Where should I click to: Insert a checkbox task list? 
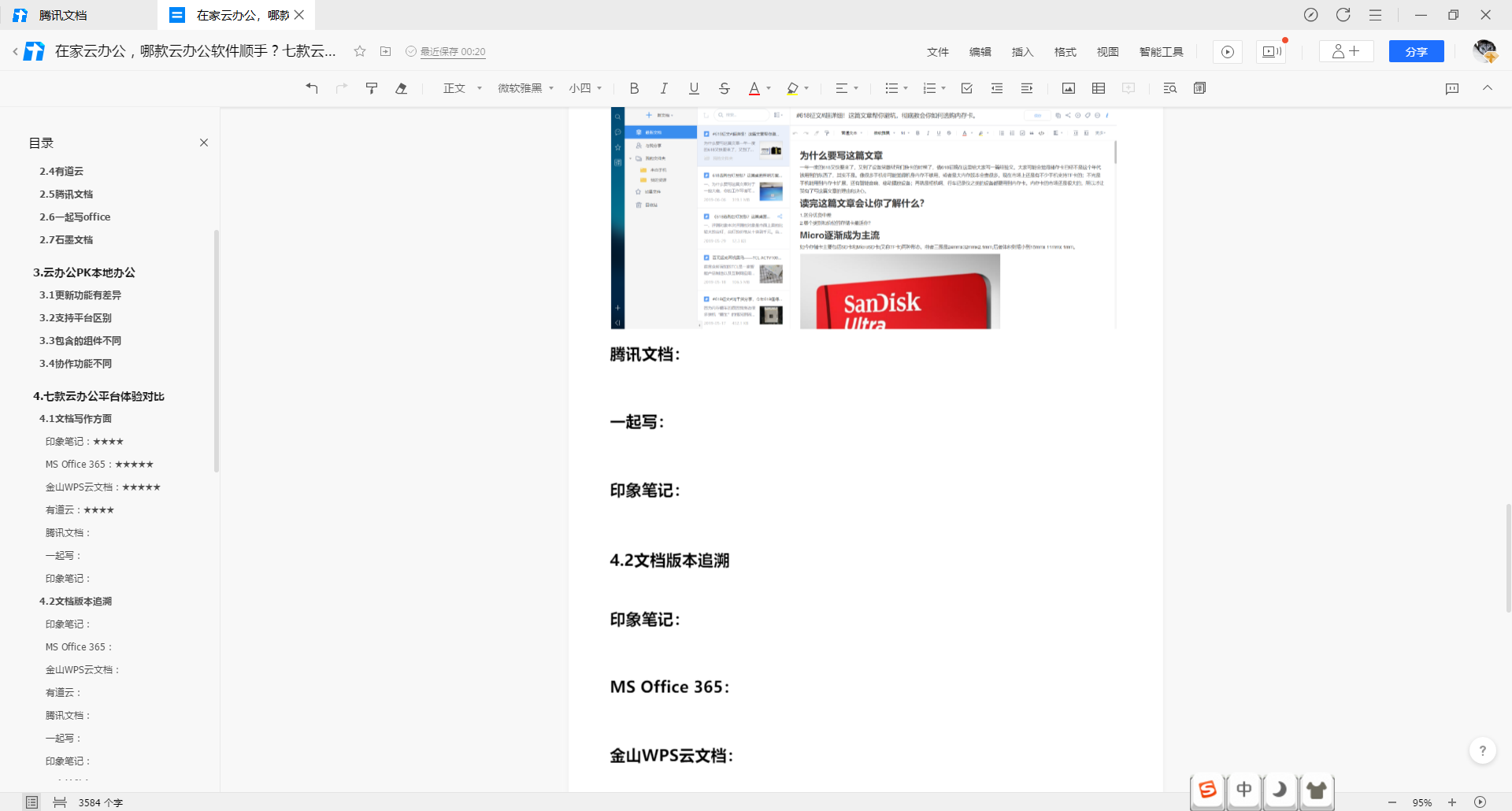click(967, 88)
